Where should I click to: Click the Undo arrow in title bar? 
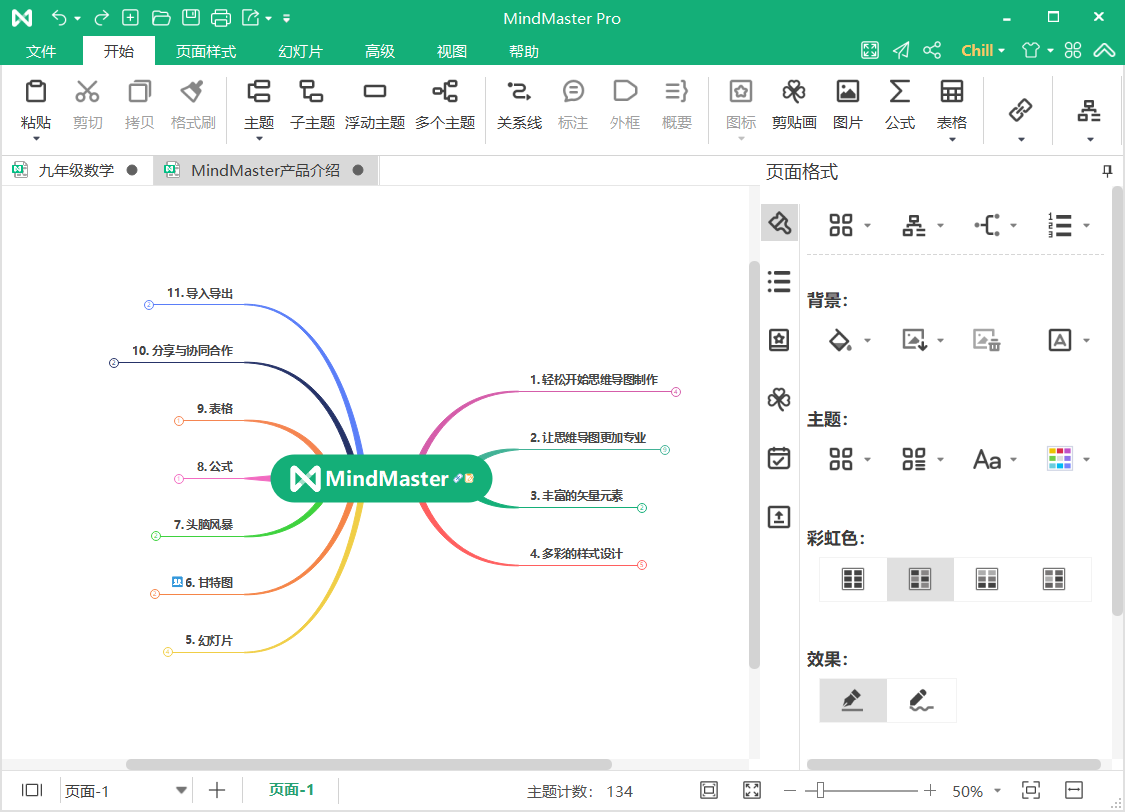tap(60, 18)
